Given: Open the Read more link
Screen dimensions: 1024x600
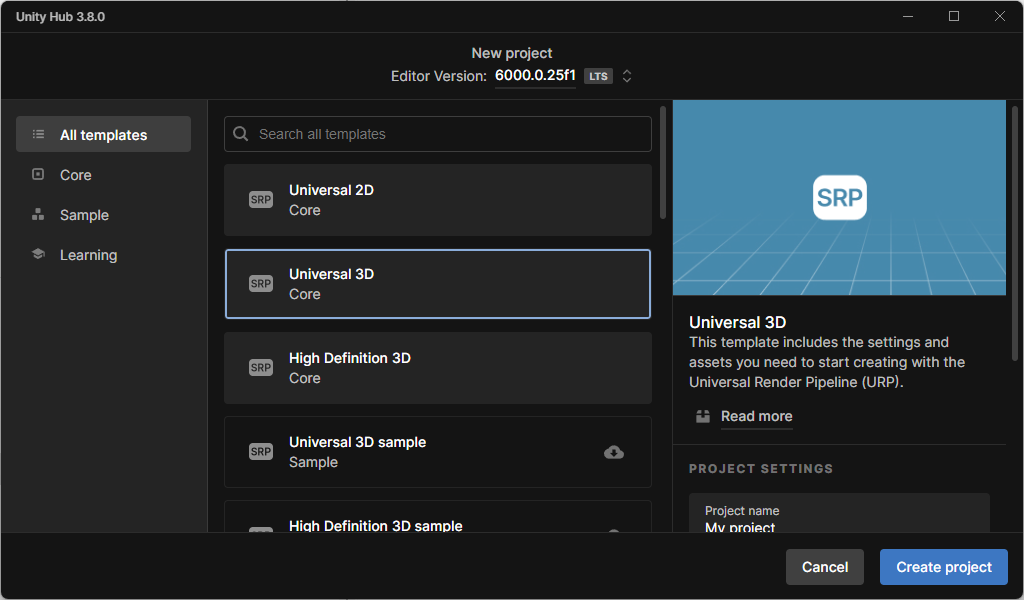Looking at the screenshot, I should point(756,416).
